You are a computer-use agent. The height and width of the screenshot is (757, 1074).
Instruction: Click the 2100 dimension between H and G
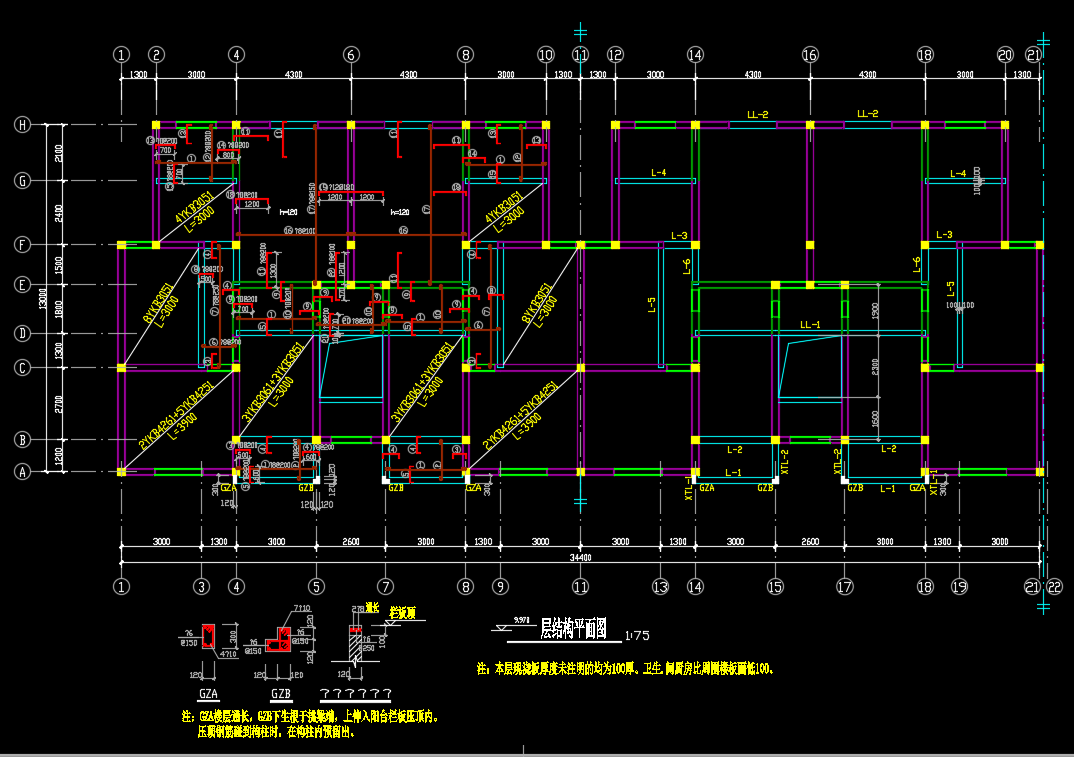click(x=59, y=153)
